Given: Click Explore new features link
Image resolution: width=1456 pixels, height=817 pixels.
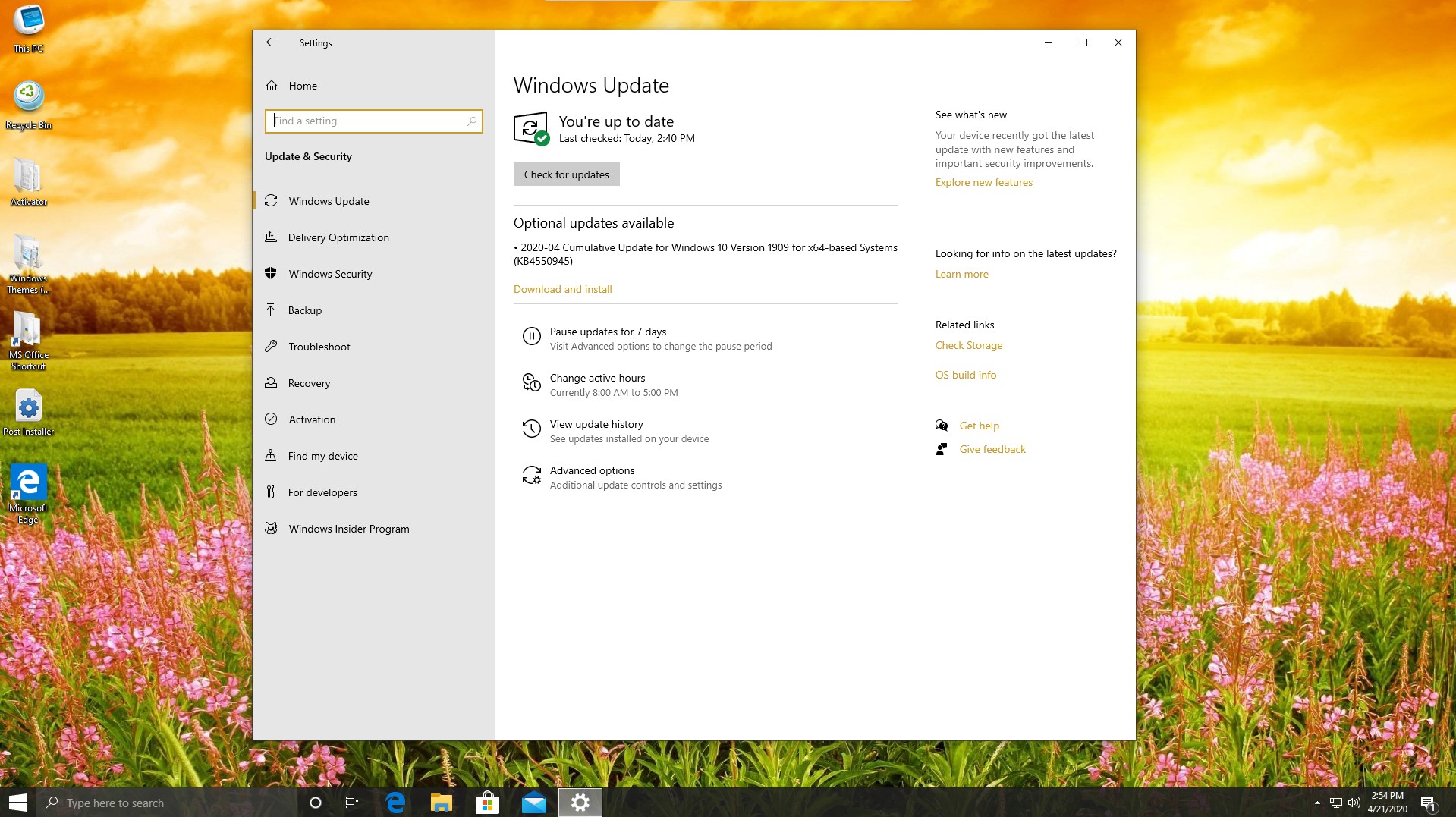Looking at the screenshot, I should tap(983, 182).
